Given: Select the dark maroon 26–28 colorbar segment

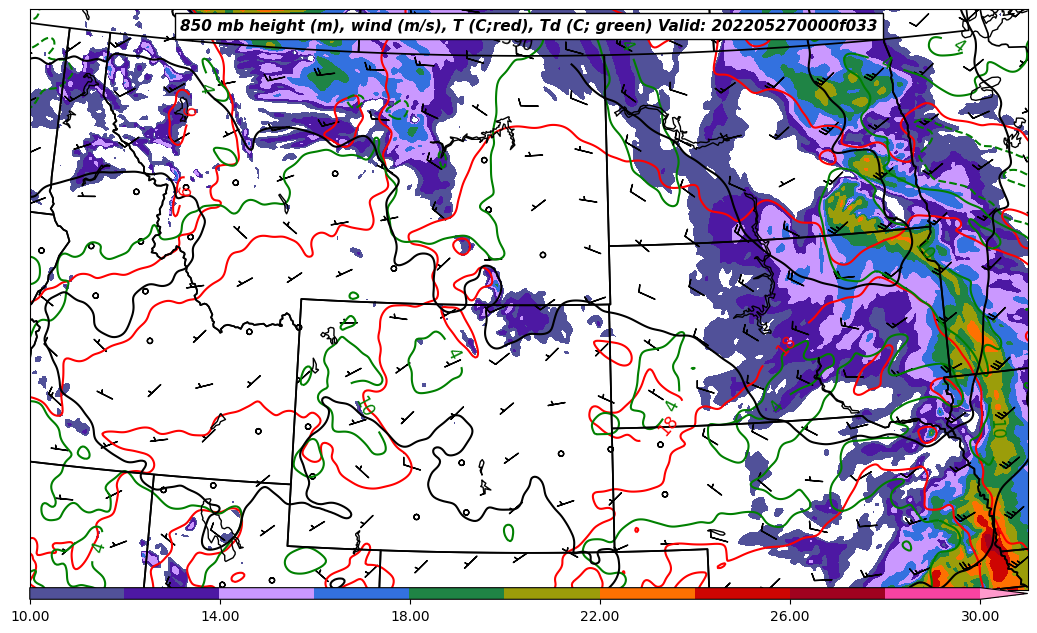Looking at the screenshot, I should 837,593.
